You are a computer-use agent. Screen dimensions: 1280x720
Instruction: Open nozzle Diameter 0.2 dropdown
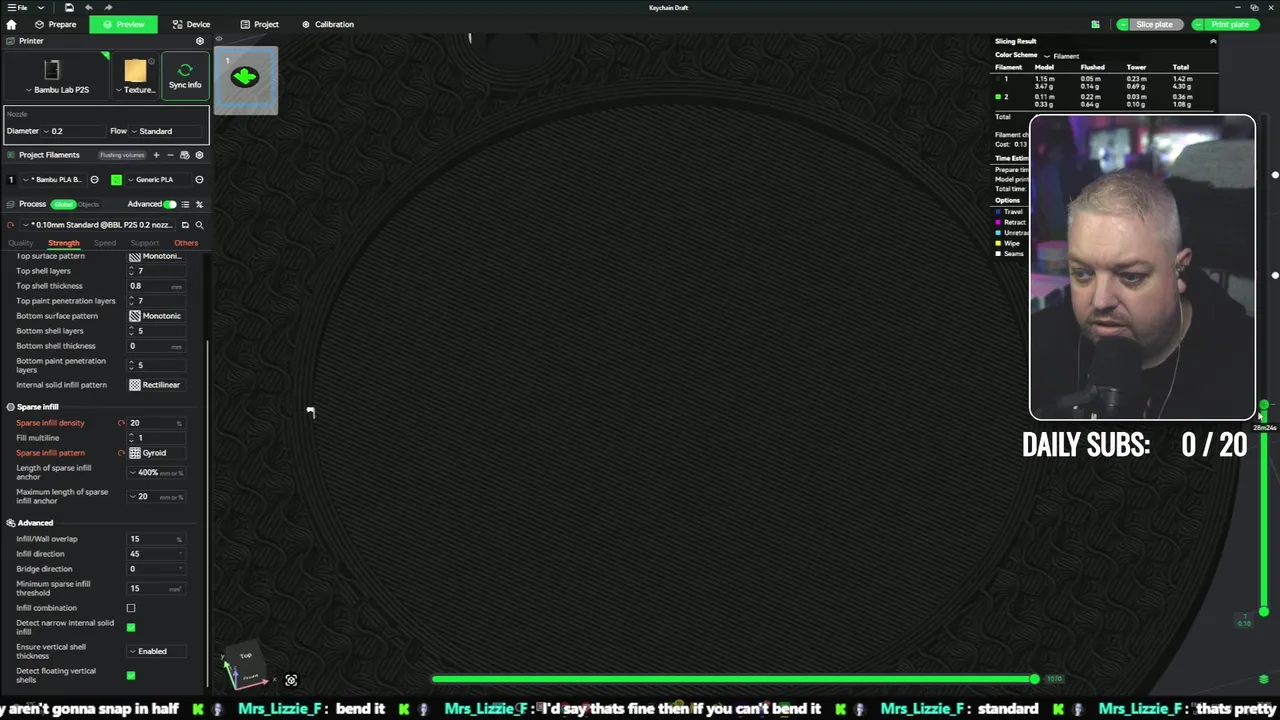pos(73,131)
